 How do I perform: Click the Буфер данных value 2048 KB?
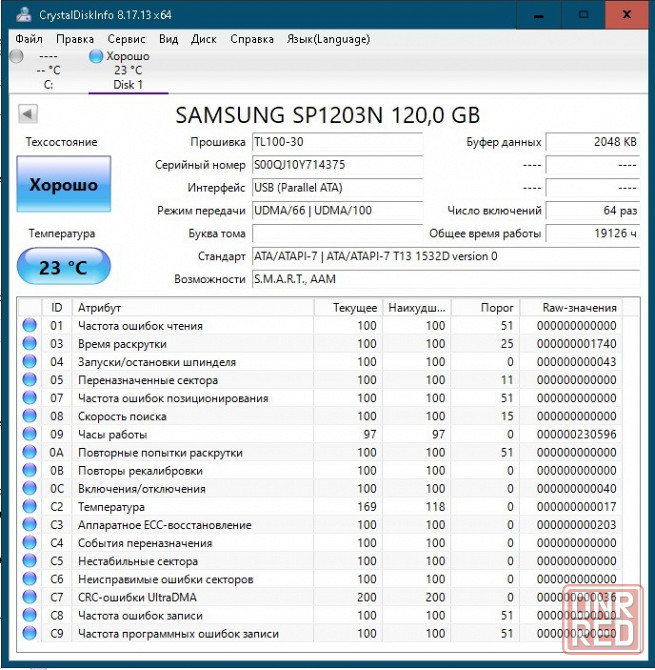pos(593,142)
